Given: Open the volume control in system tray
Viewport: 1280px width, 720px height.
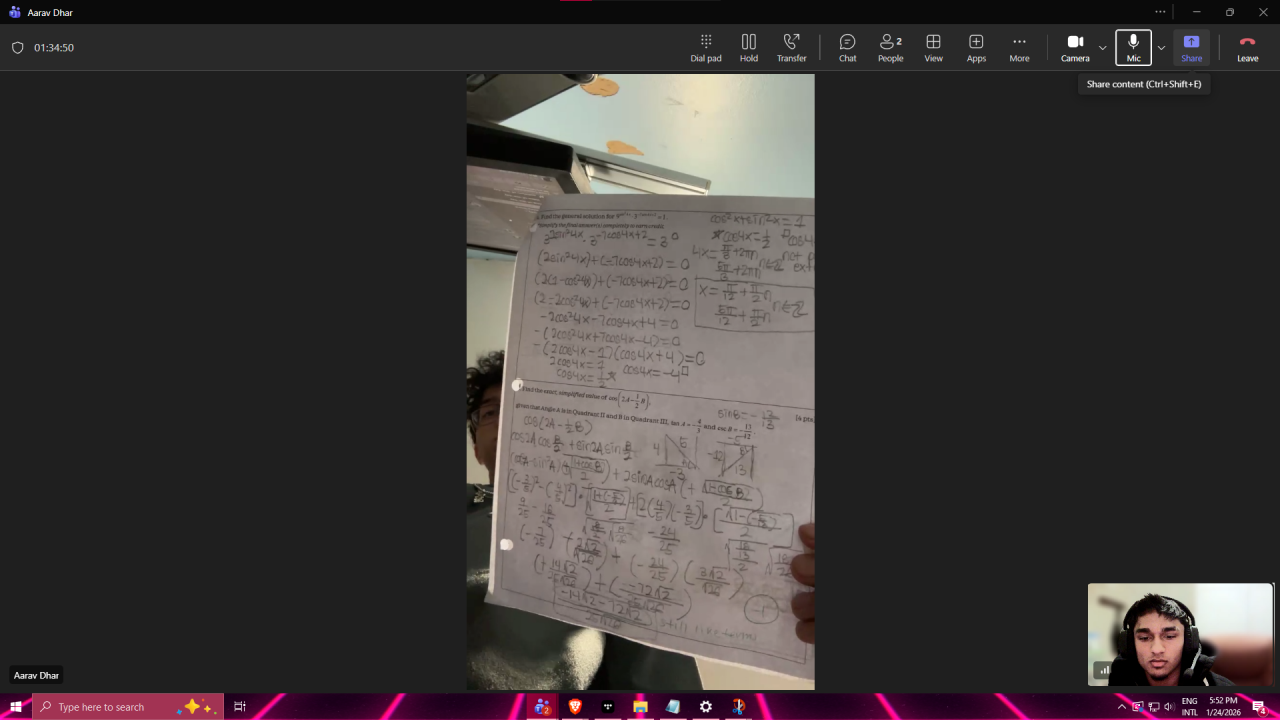Looking at the screenshot, I should (x=1169, y=707).
